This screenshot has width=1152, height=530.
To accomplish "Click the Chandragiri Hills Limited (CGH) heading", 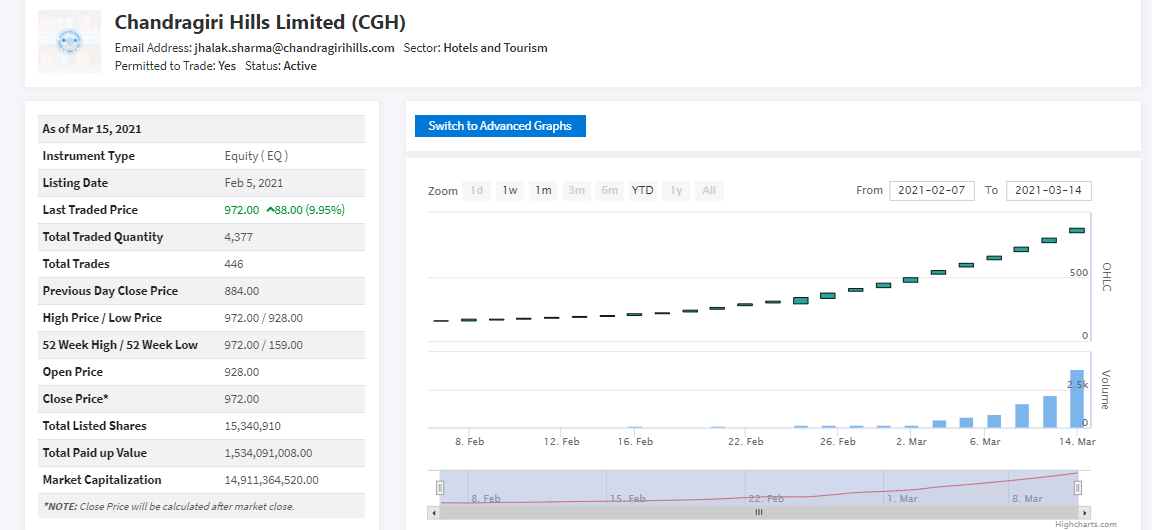I will coord(260,22).
